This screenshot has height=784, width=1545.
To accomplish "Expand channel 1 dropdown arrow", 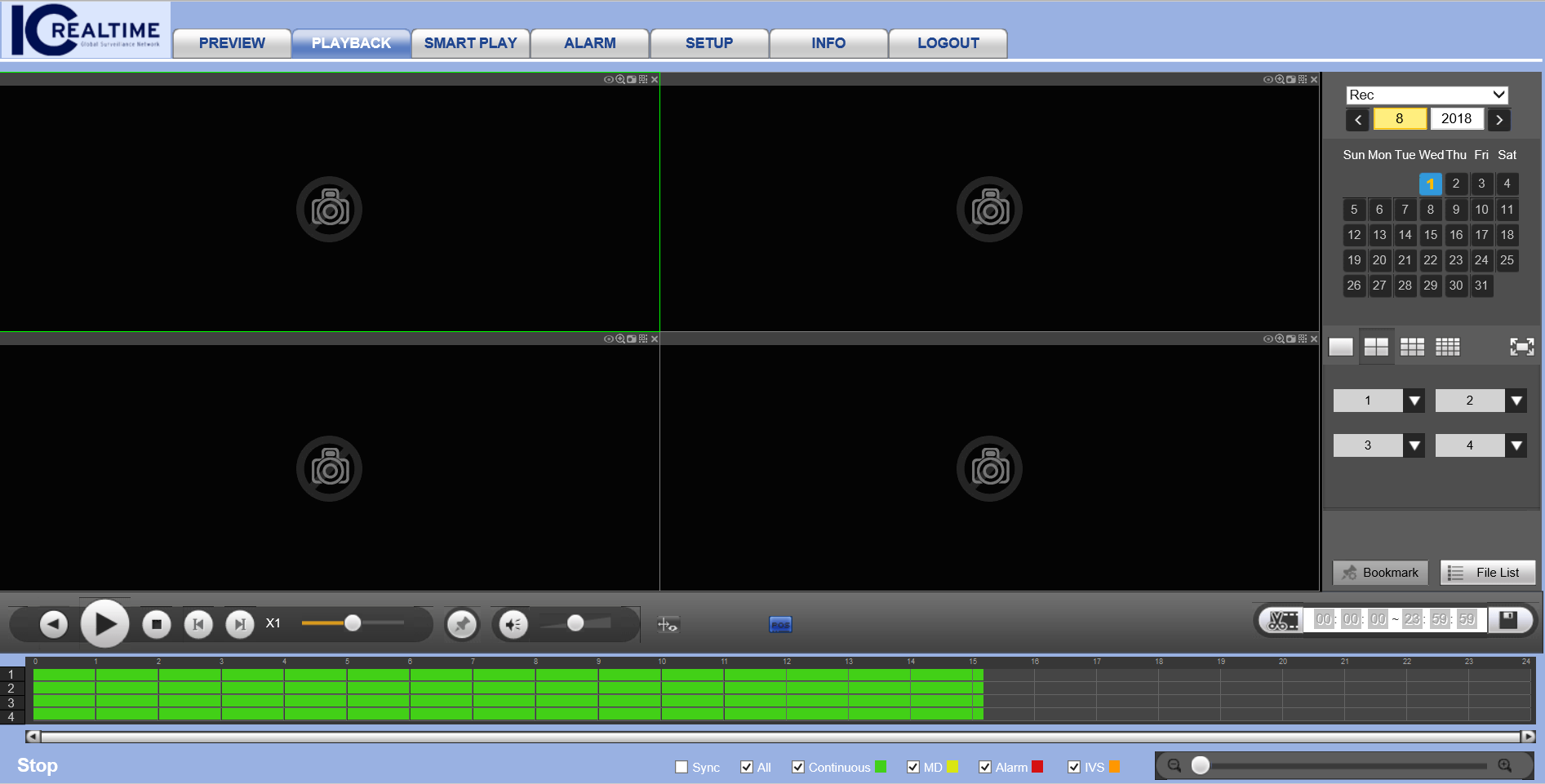I will point(1414,401).
